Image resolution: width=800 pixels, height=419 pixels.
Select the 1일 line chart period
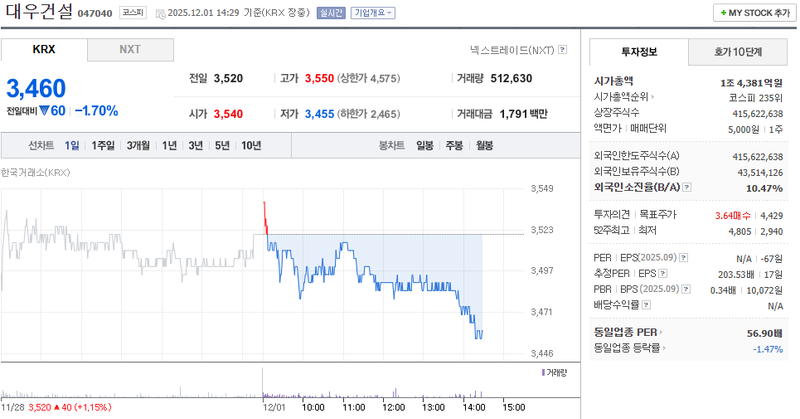(72, 145)
